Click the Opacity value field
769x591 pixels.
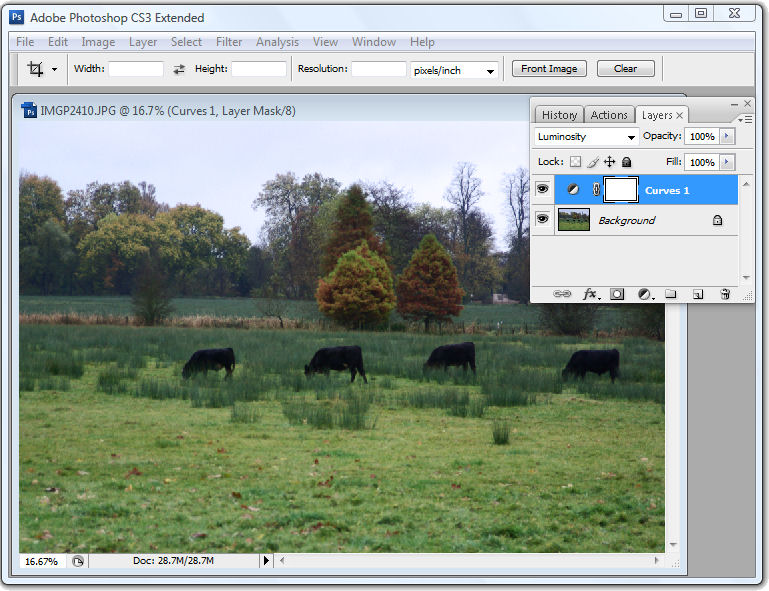tap(702, 136)
